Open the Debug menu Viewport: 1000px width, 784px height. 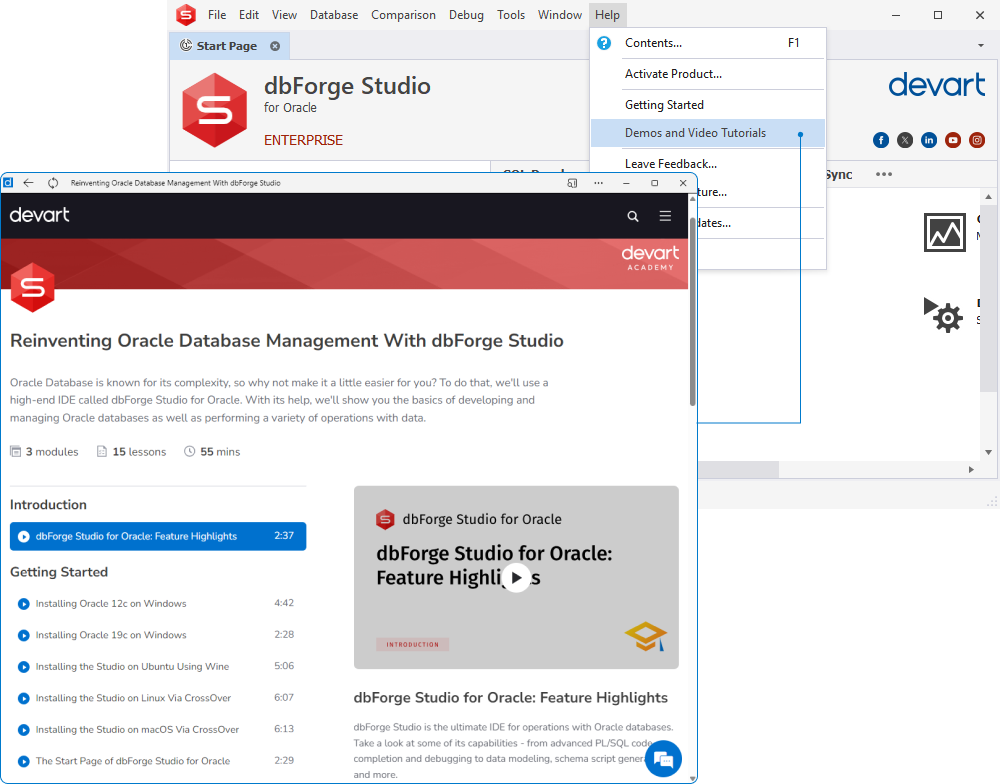point(466,15)
